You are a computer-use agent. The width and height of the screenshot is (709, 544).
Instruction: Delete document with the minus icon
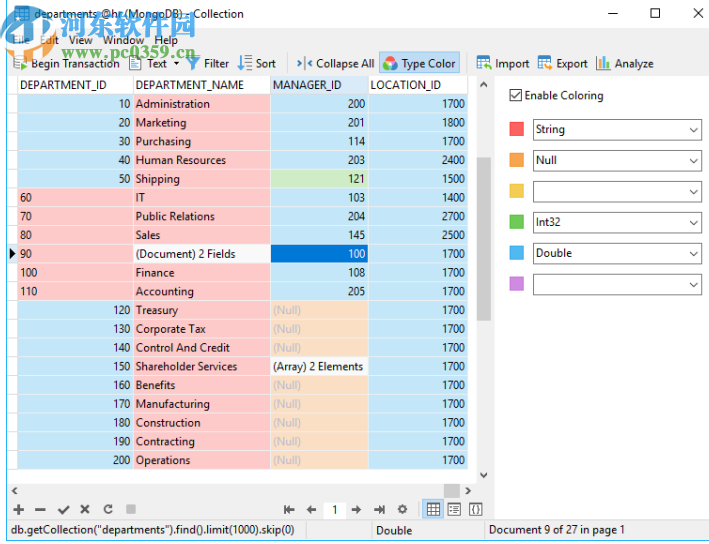pyautogui.click(x=40, y=510)
